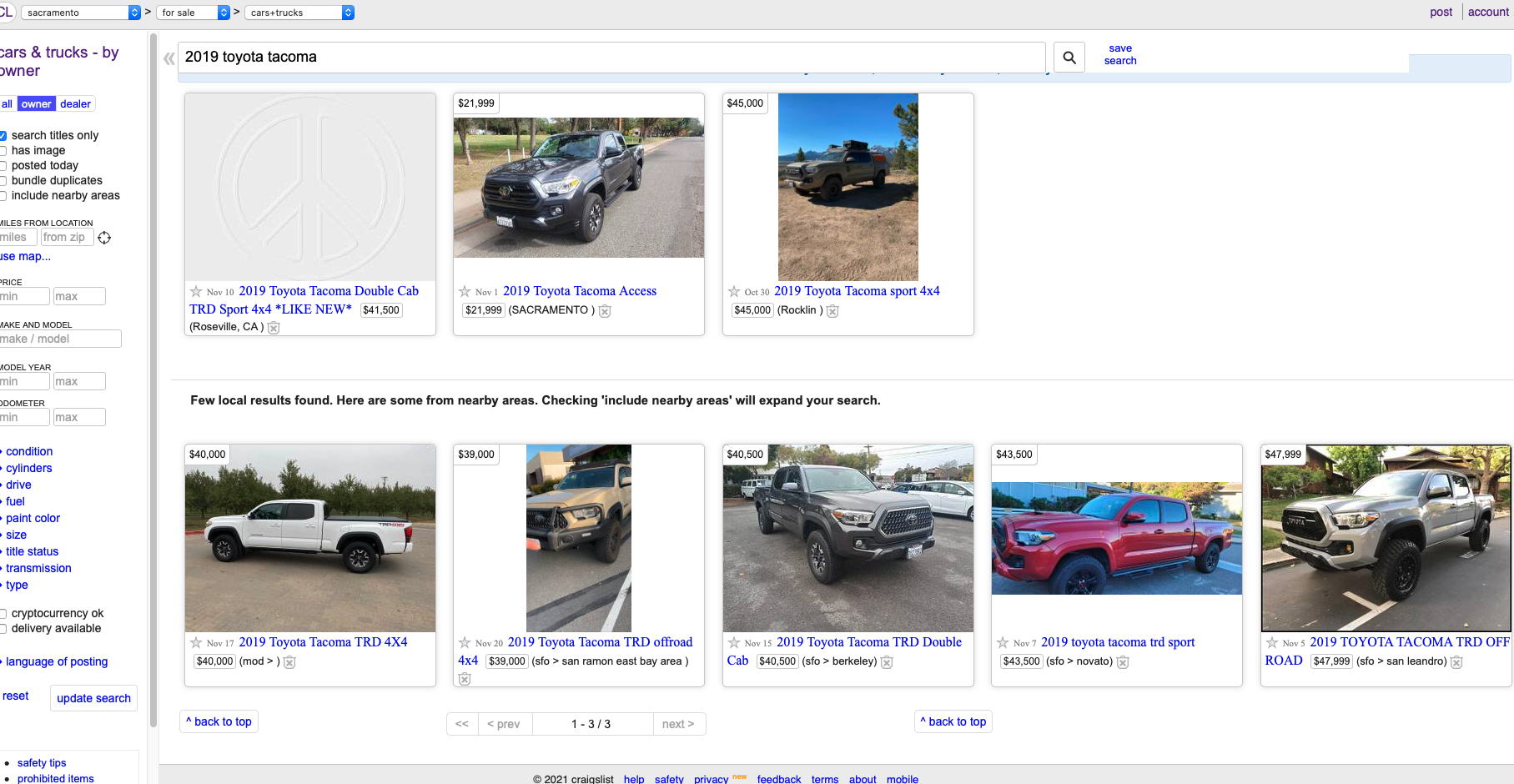Click the locate-me crosshair icon
Viewport: 1514px width, 784px height.
pyautogui.click(x=104, y=238)
